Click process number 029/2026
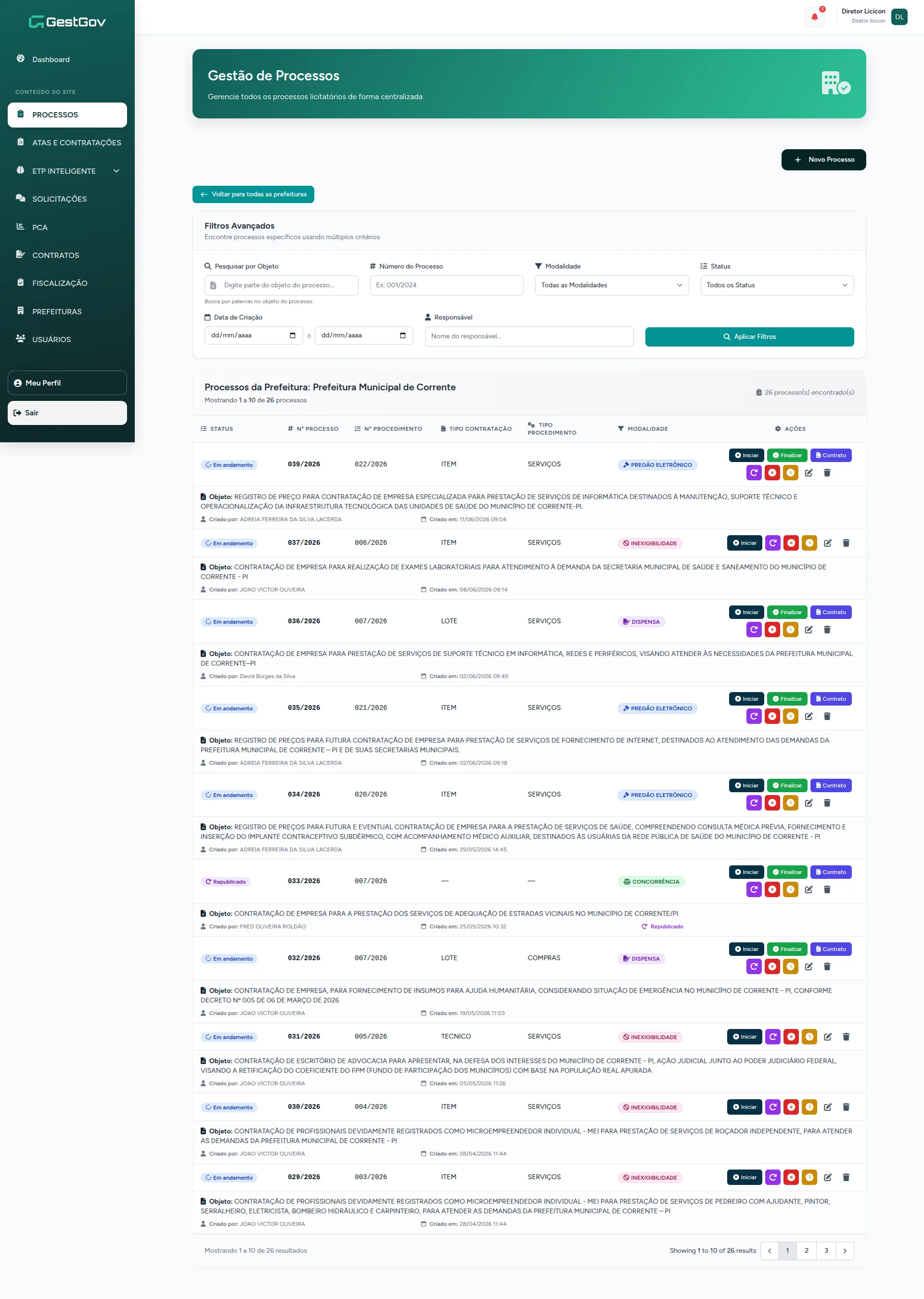 tap(304, 1177)
